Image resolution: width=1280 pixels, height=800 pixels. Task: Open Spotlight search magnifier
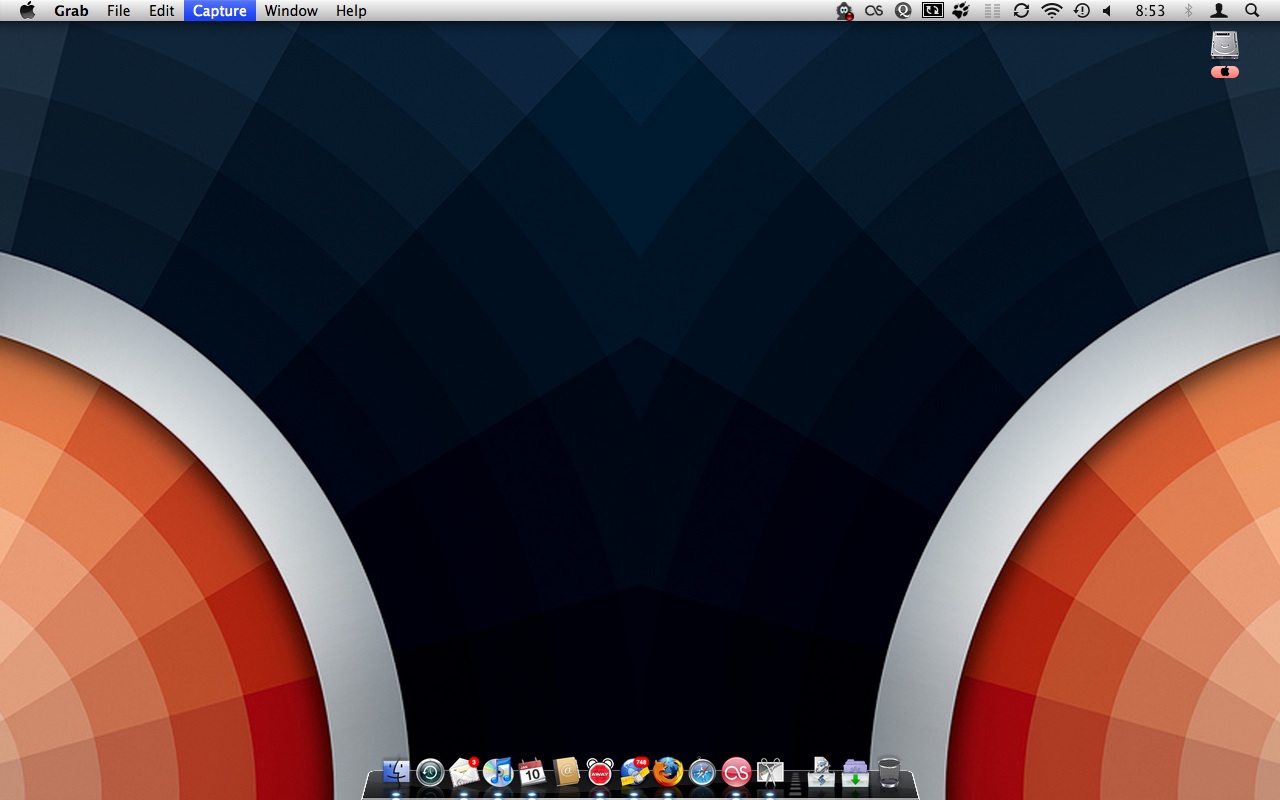1252,11
